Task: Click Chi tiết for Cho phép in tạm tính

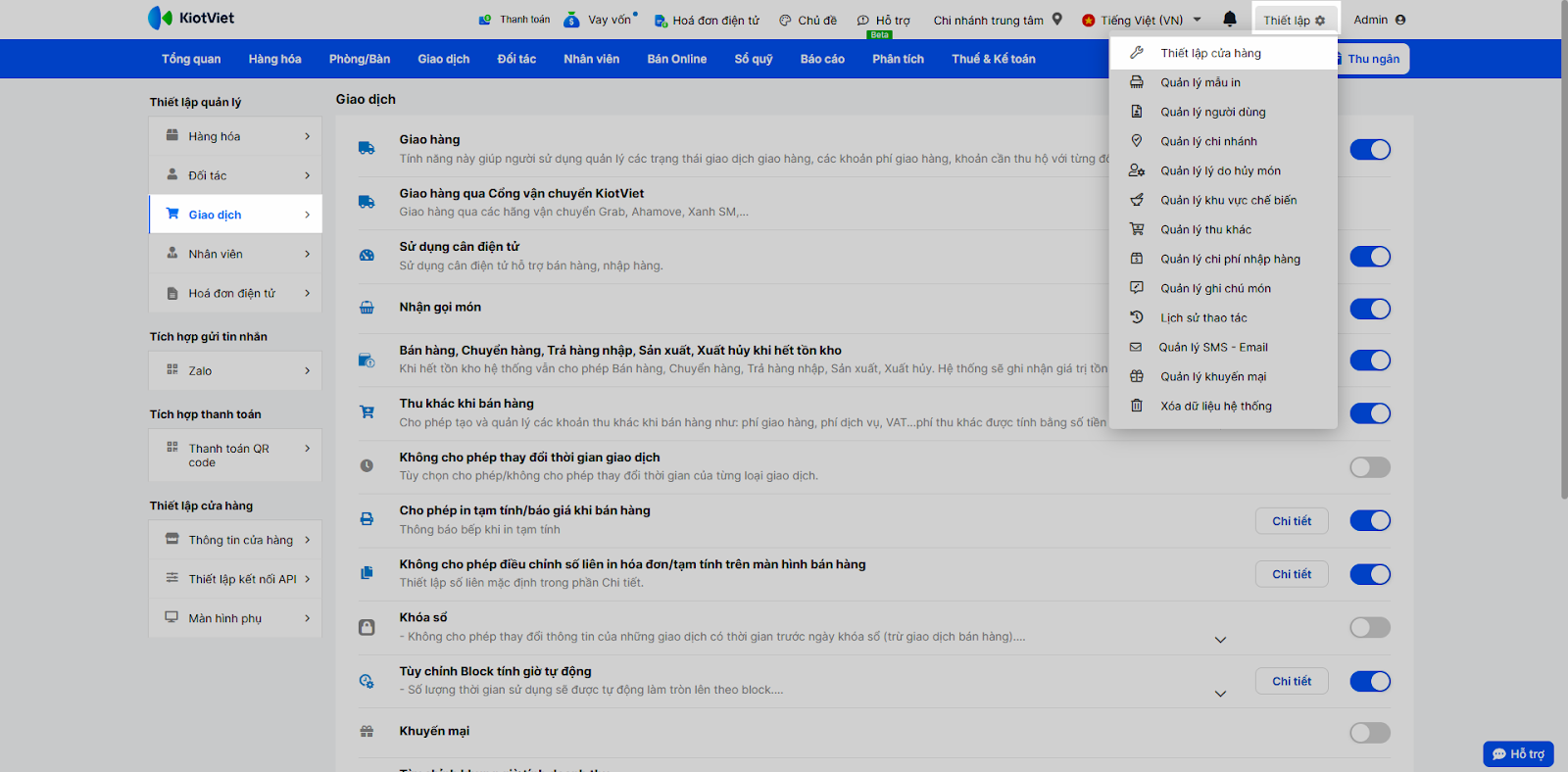Action: coord(1292,521)
